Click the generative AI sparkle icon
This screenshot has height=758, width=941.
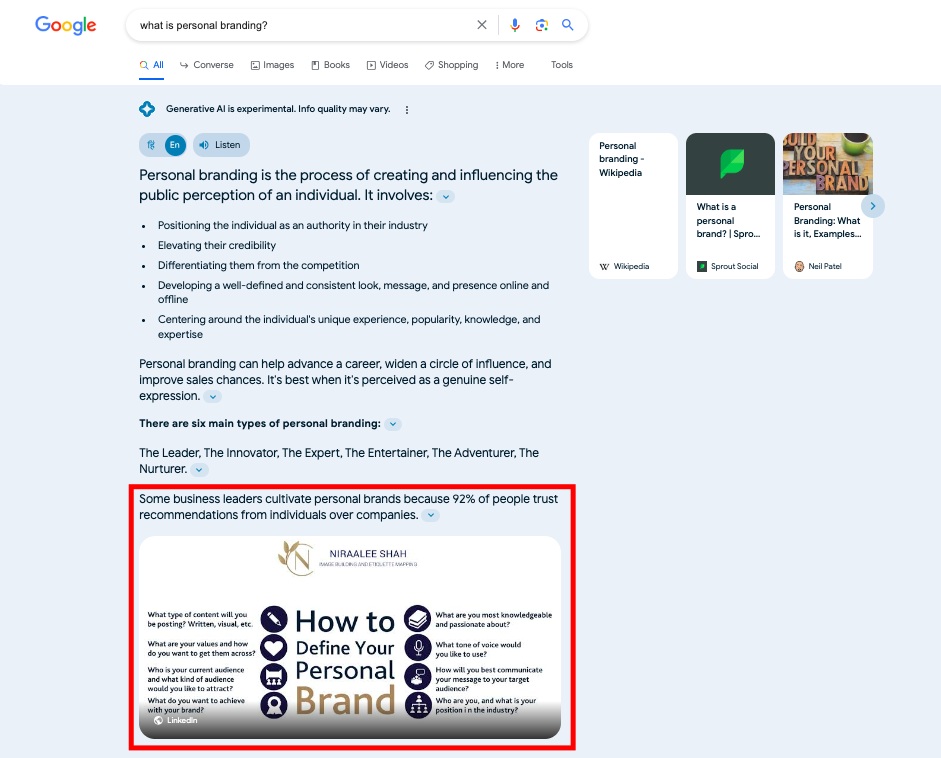147,109
